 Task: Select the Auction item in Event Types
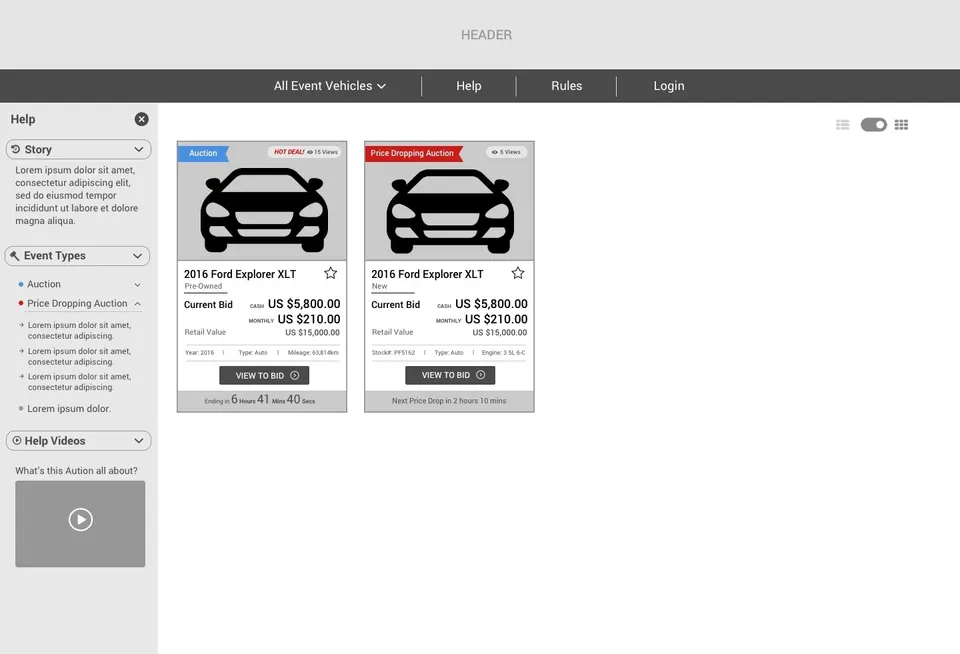coord(43,284)
